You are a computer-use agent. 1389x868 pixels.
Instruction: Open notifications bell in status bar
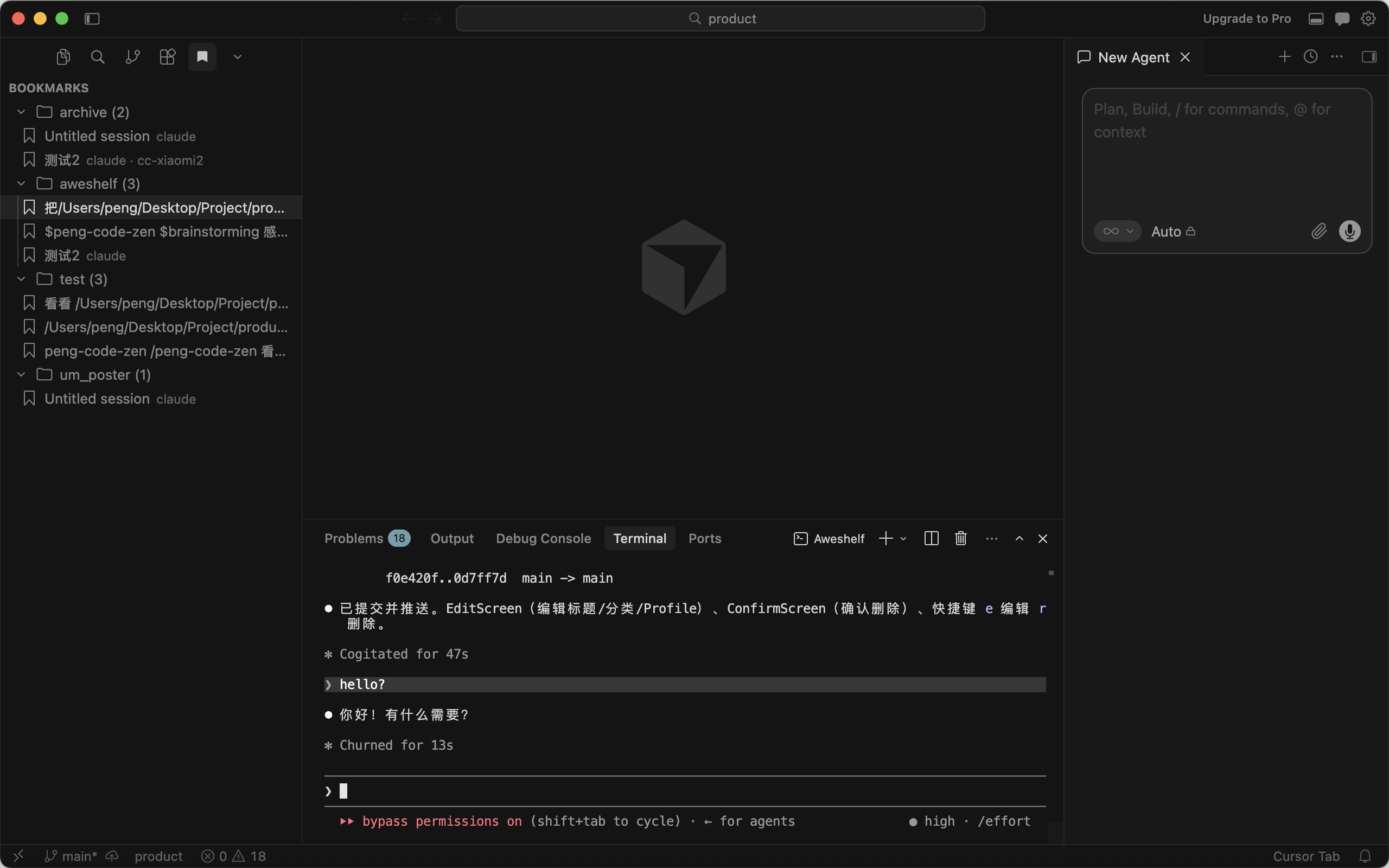tap(1366, 856)
